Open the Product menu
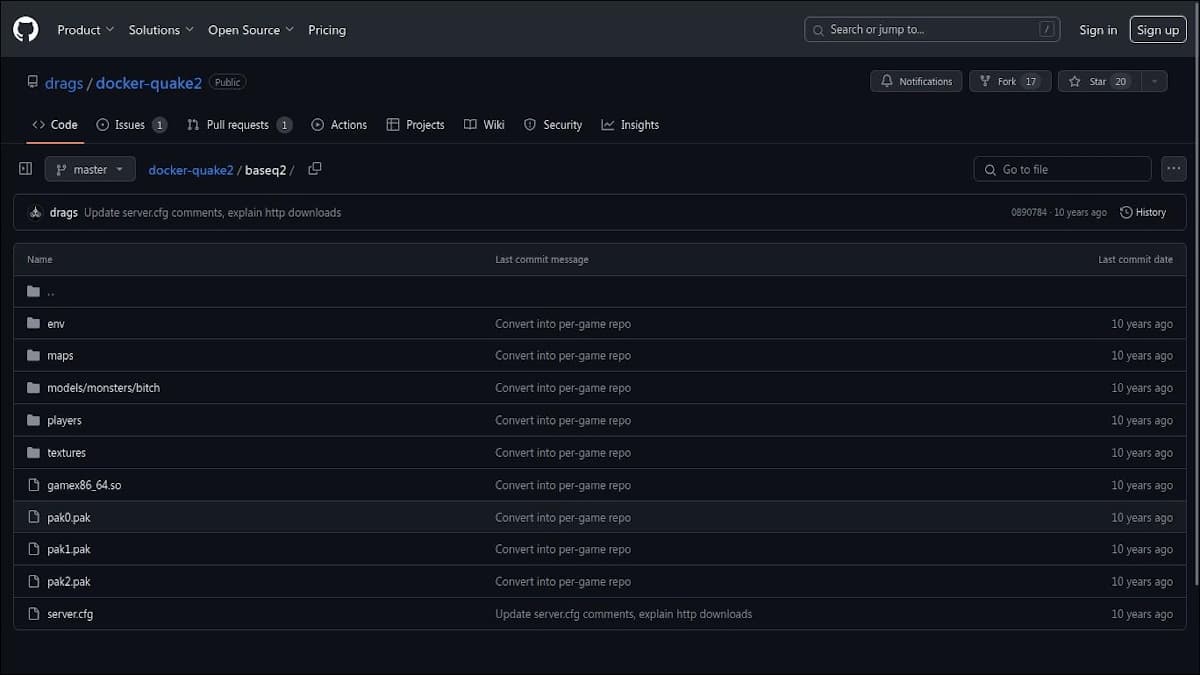This screenshot has width=1200, height=675. 85,30
